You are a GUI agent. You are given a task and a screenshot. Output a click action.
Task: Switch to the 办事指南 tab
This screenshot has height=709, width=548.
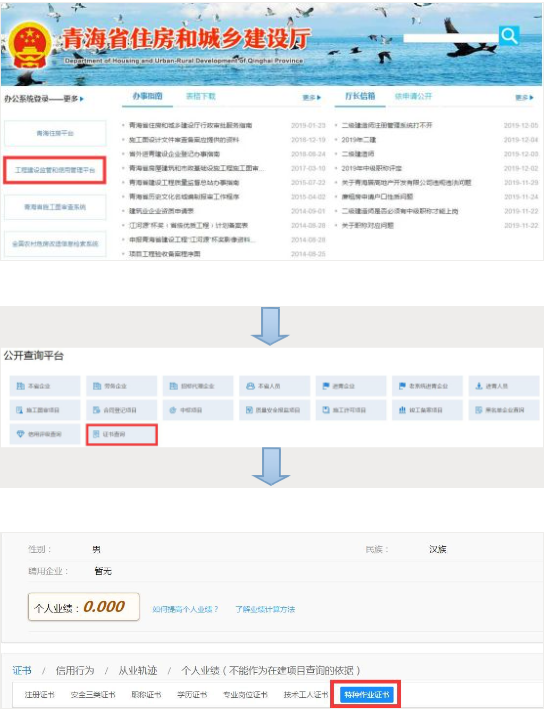(x=147, y=96)
